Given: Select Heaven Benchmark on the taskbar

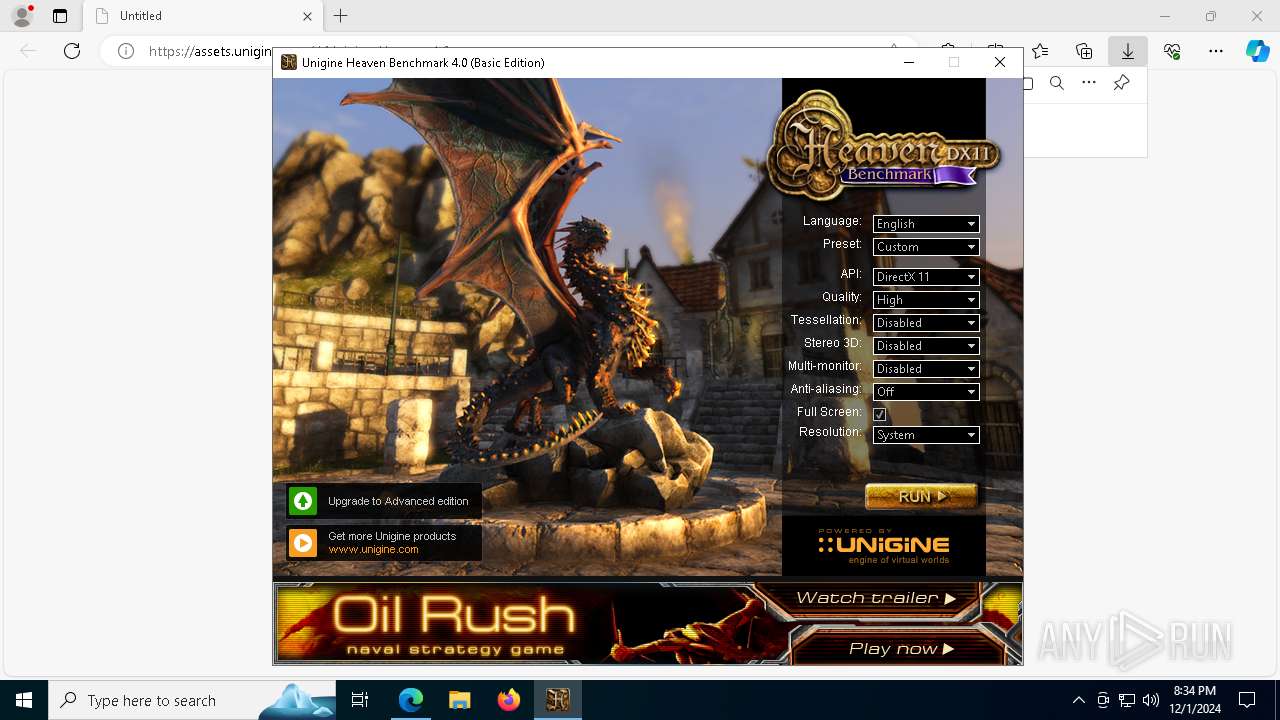Looking at the screenshot, I should [557, 700].
